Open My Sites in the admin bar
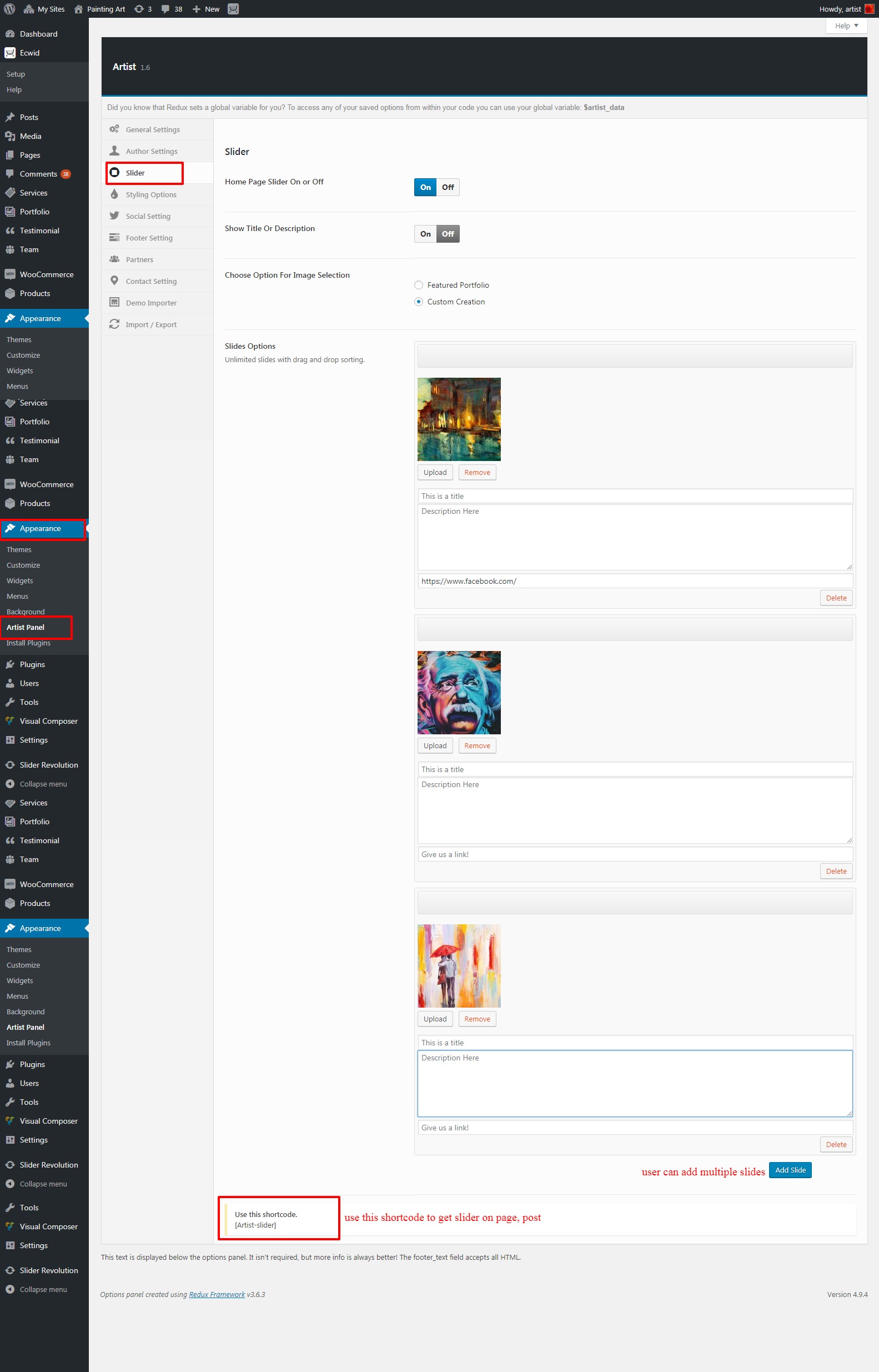This screenshot has width=879, height=1372. [x=44, y=9]
